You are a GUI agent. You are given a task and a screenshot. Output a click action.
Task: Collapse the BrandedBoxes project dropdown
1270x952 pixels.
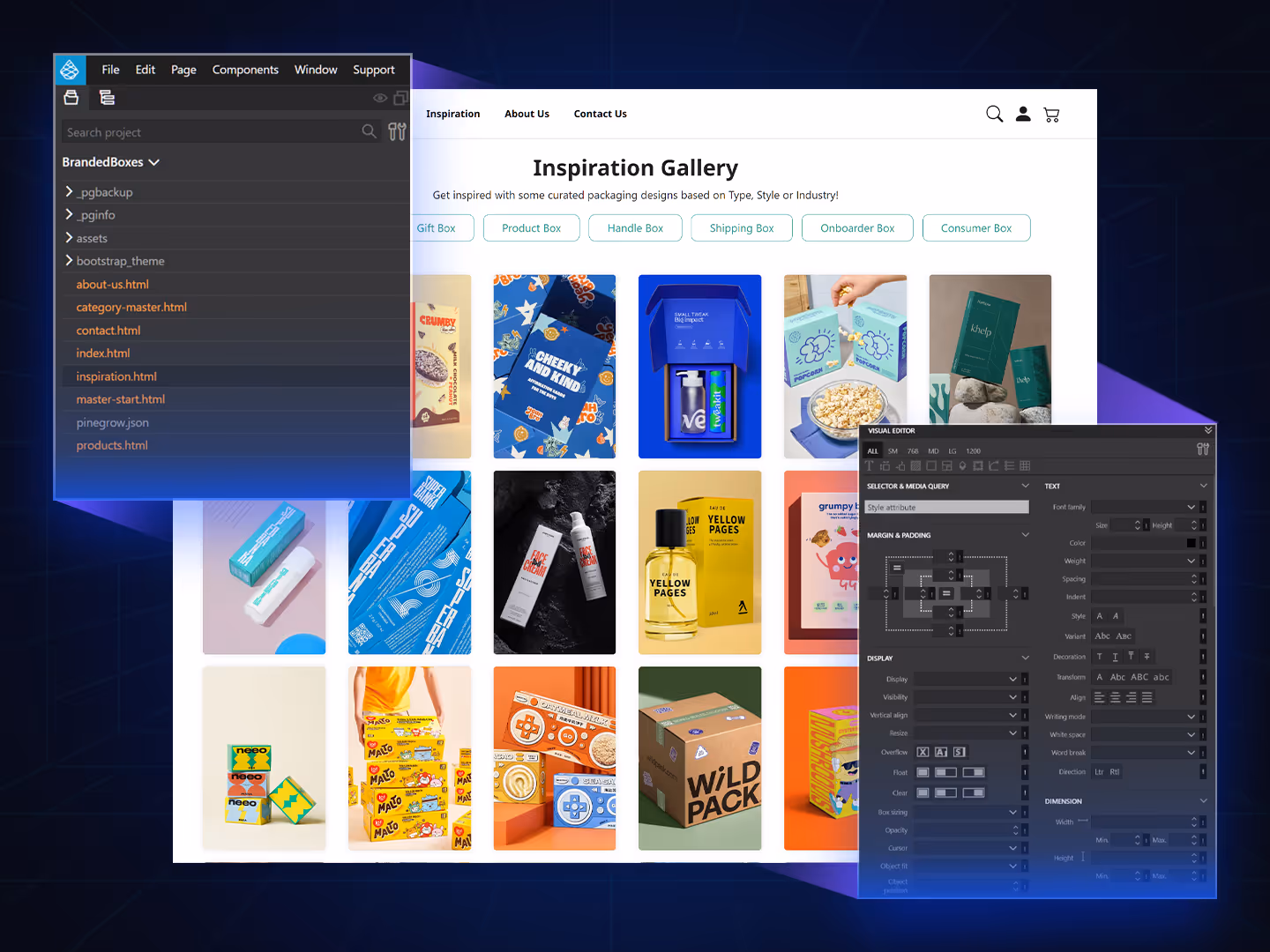[154, 162]
